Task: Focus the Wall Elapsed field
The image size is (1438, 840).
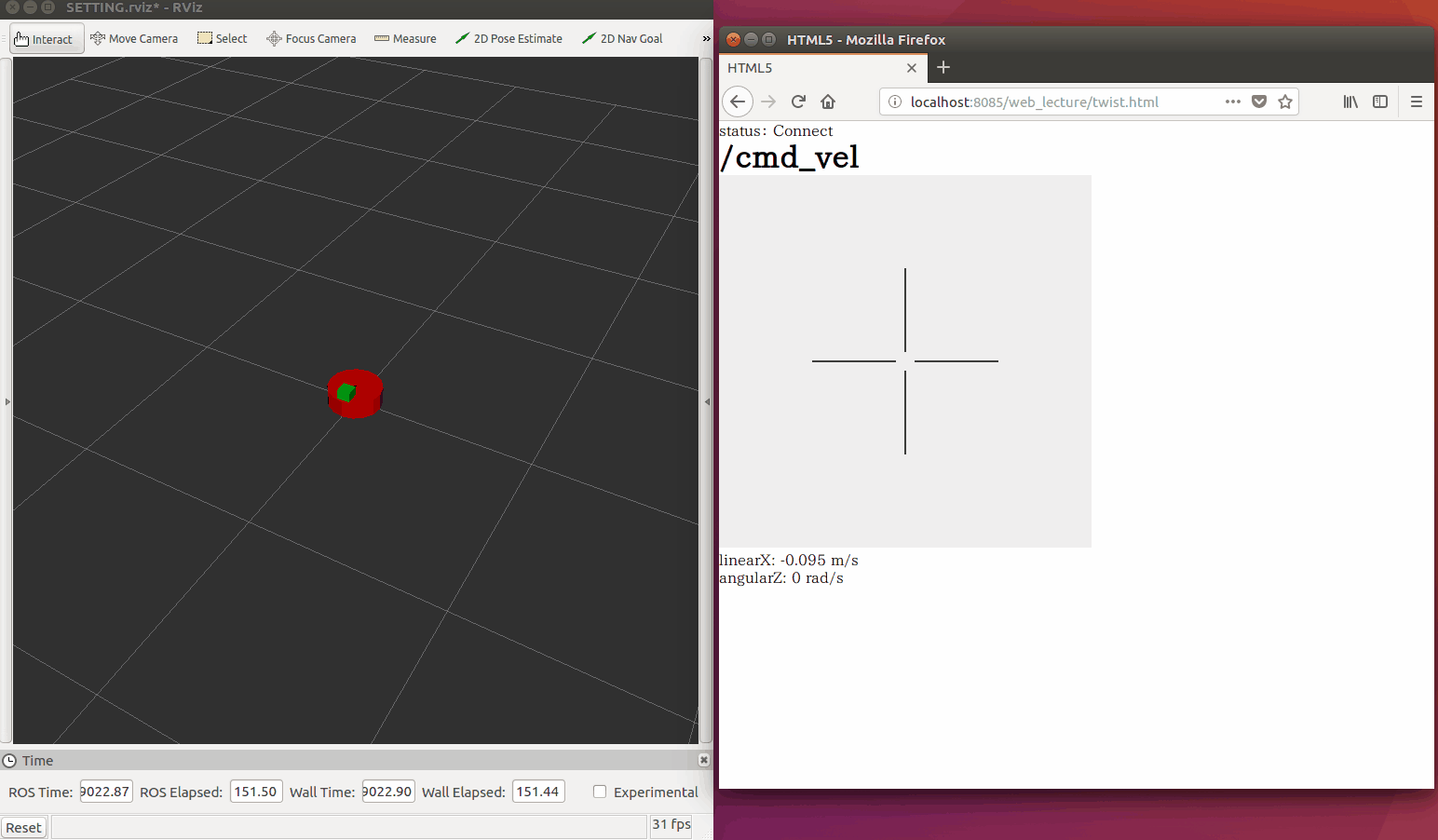Action: [x=538, y=792]
